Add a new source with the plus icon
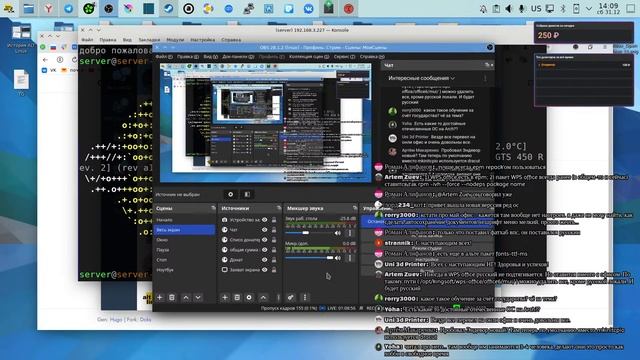Viewport: 640px width, 360px height. [x=224, y=298]
